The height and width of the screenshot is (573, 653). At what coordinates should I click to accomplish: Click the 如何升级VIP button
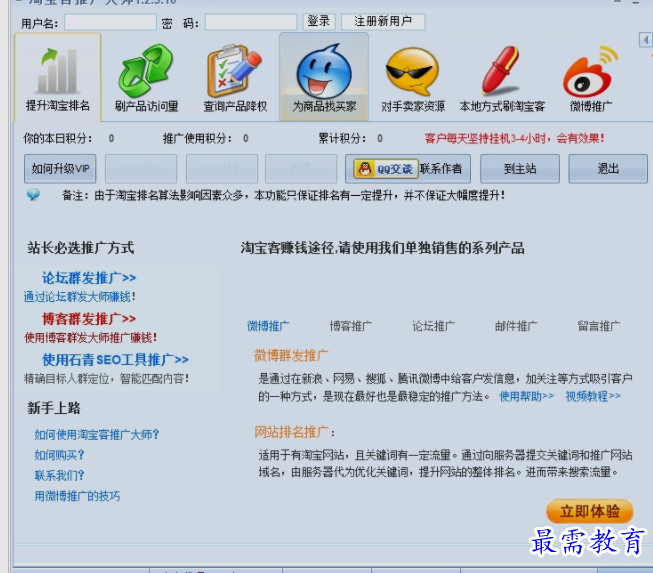[x=60, y=169]
